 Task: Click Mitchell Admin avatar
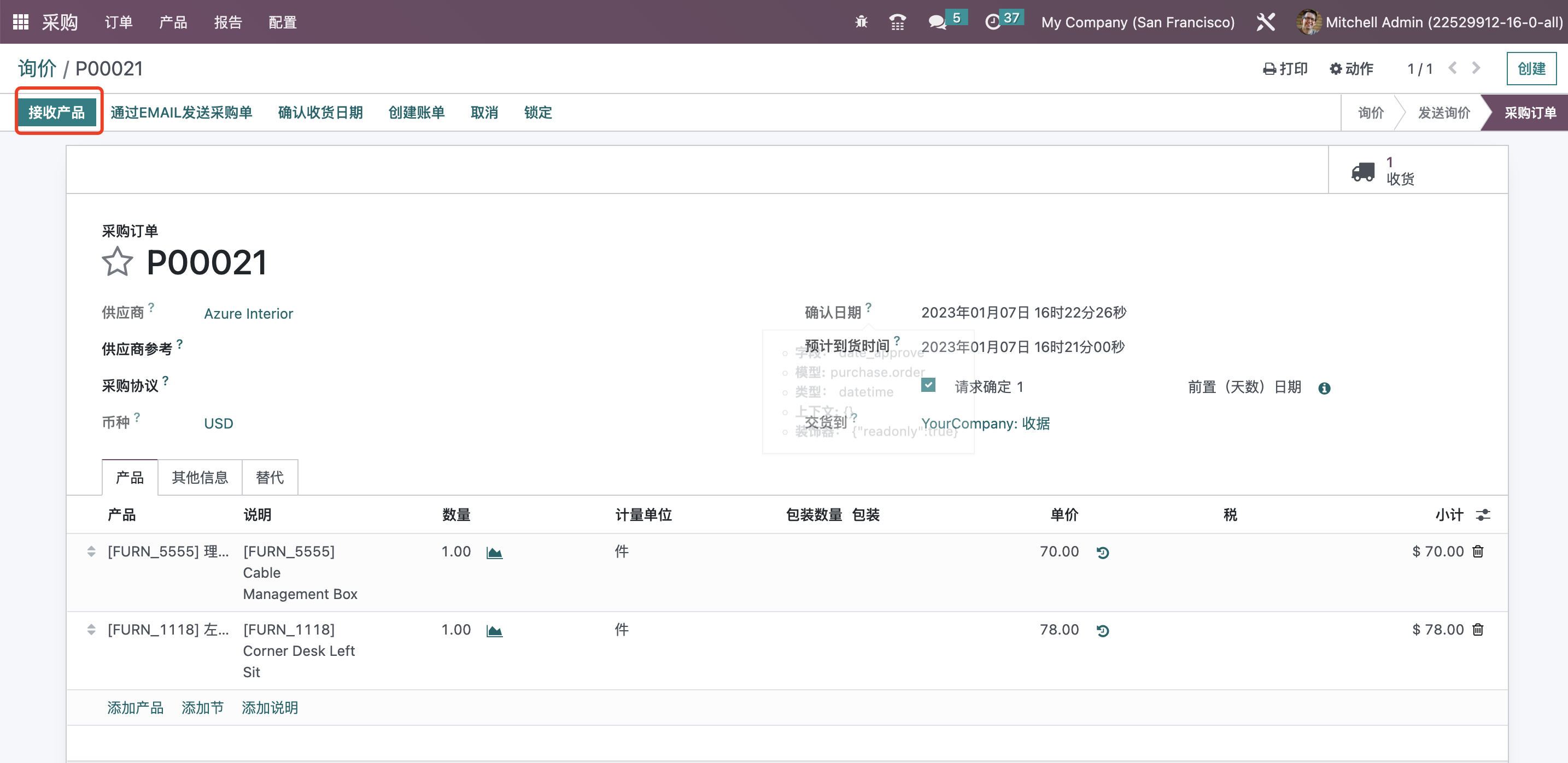point(1308,22)
